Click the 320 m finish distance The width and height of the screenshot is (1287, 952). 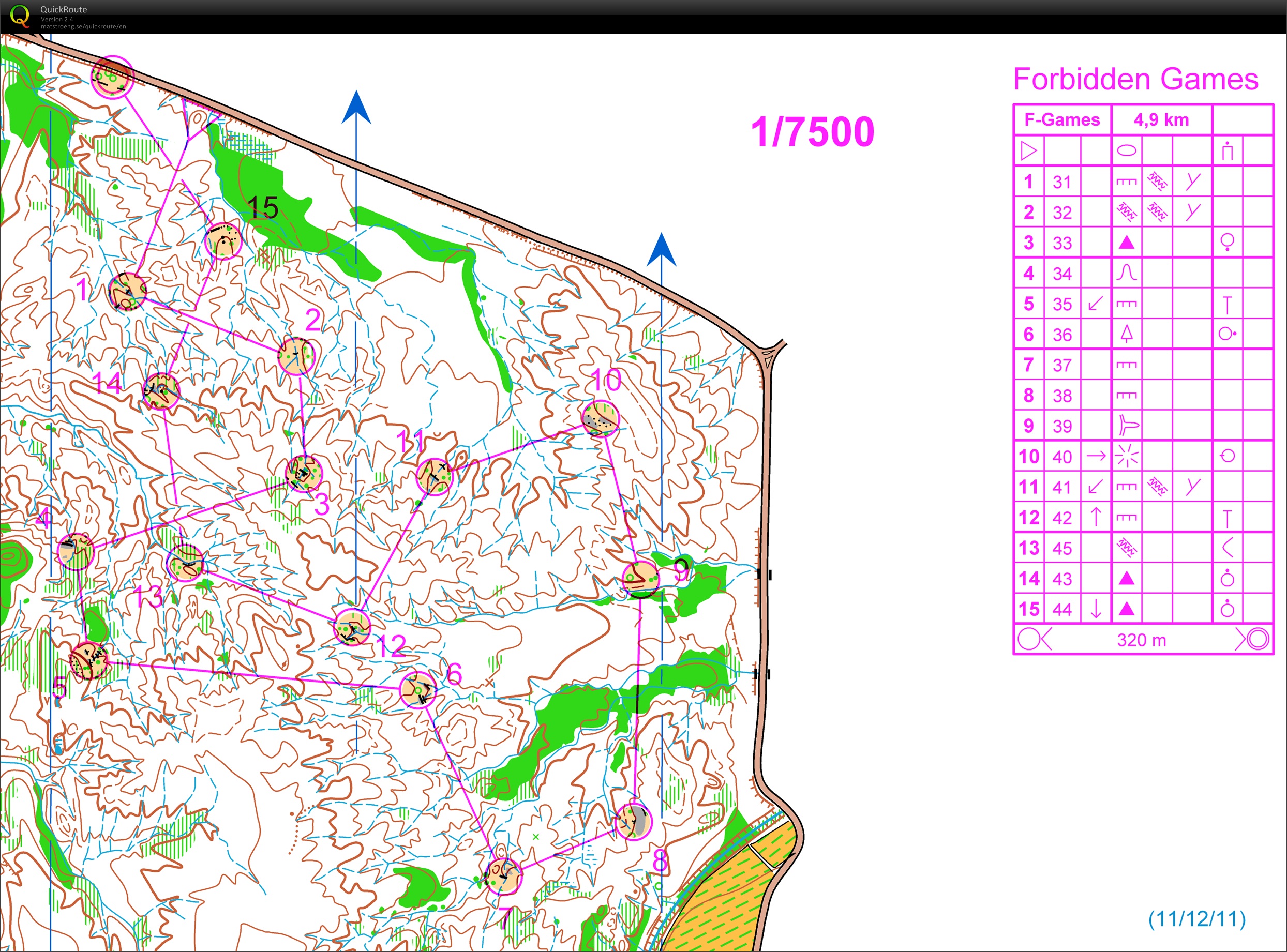click(x=1141, y=640)
